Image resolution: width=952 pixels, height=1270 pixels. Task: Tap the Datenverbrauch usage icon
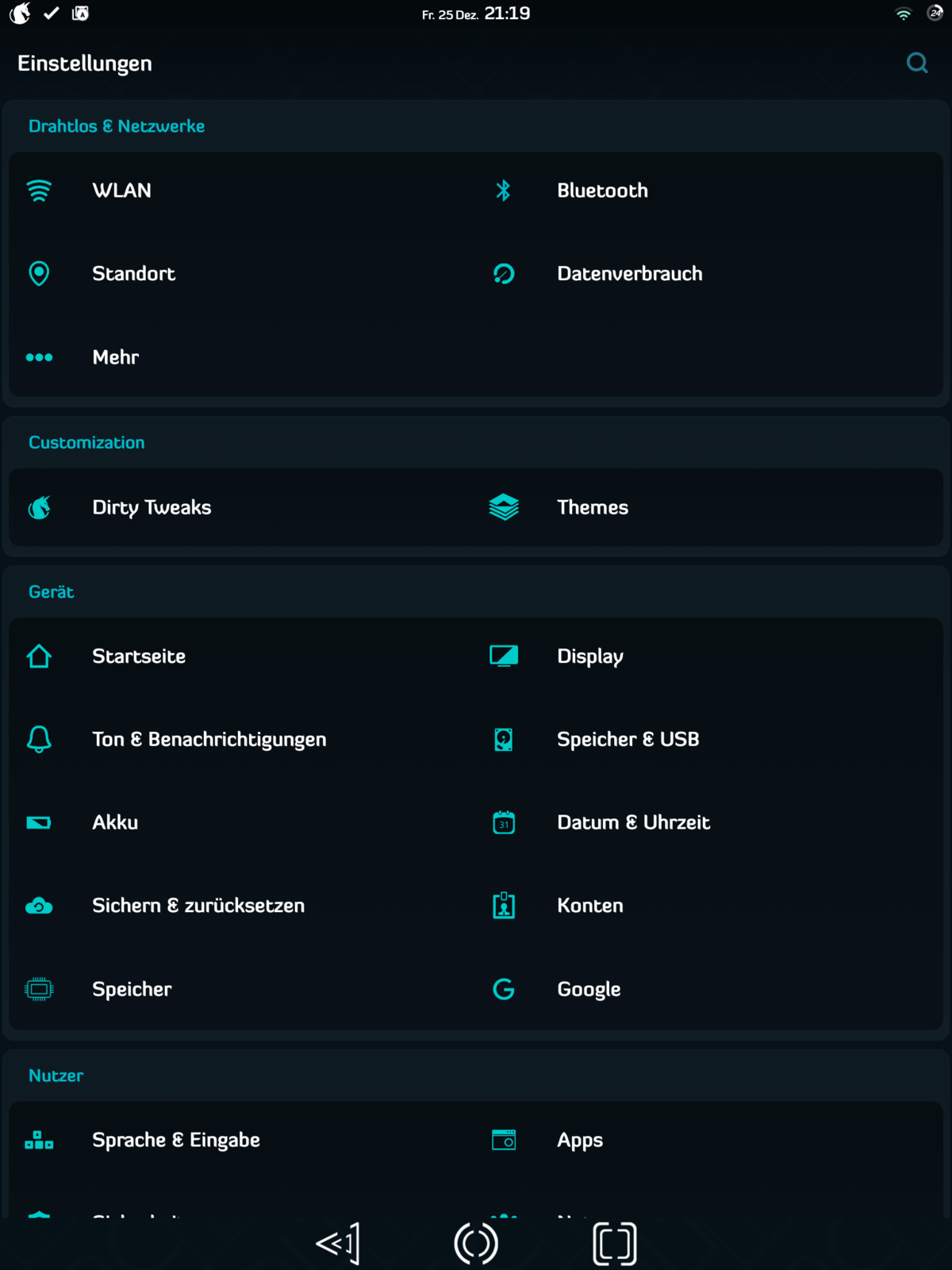(504, 274)
